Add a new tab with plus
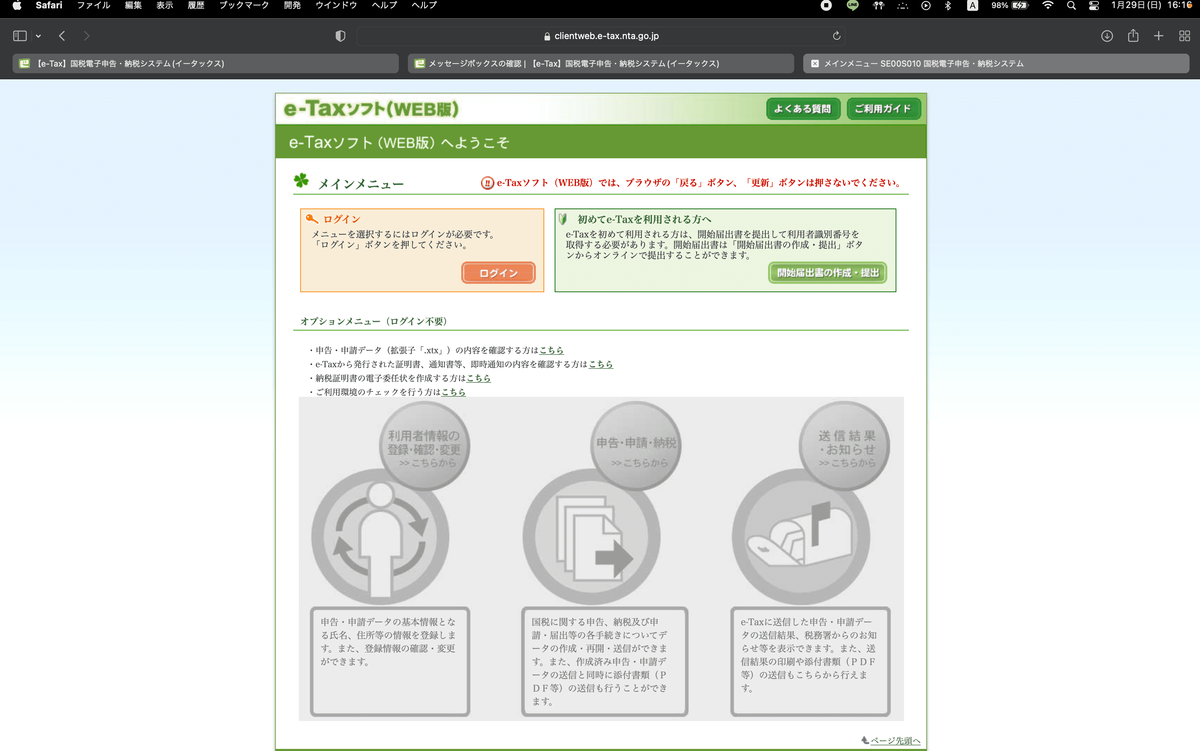Viewport: 1200px width, 751px height. [x=1158, y=36]
